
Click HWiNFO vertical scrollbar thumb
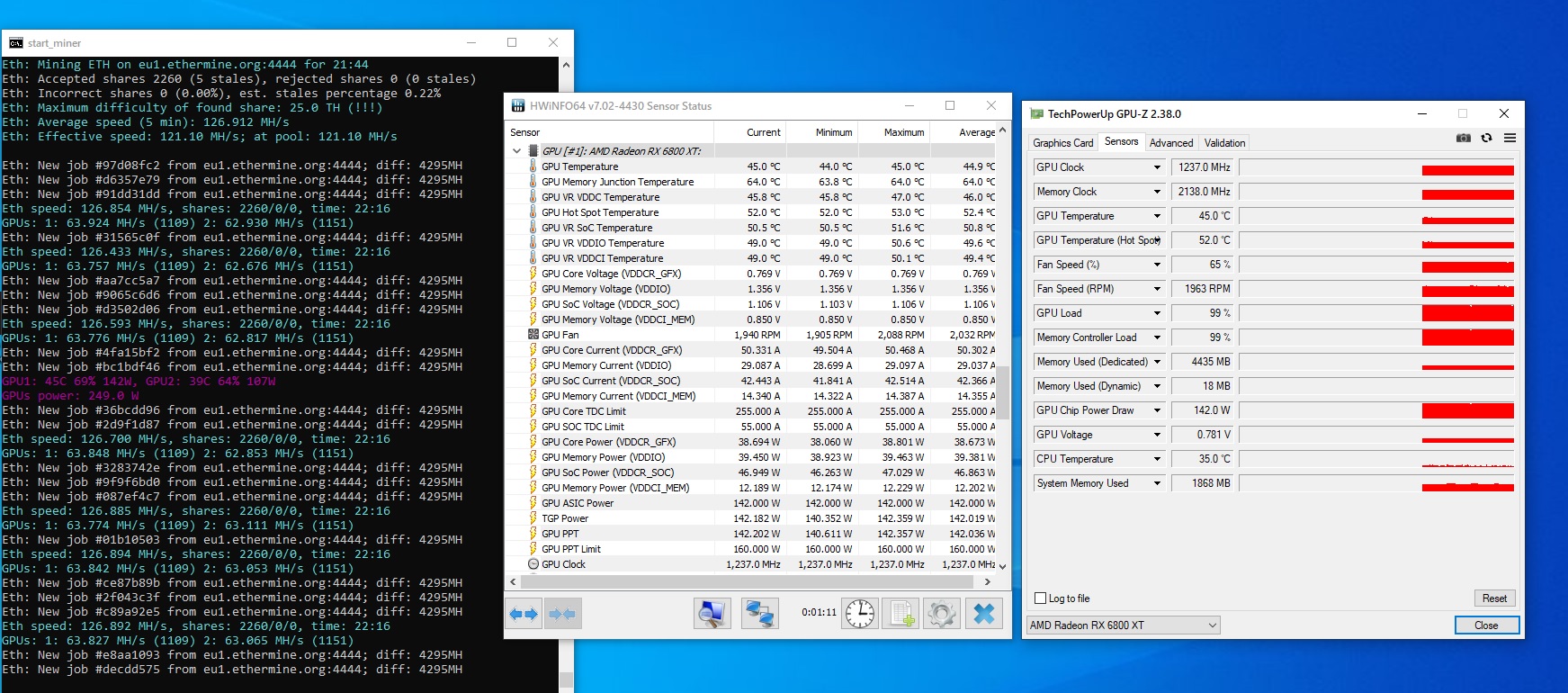click(x=1002, y=392)
